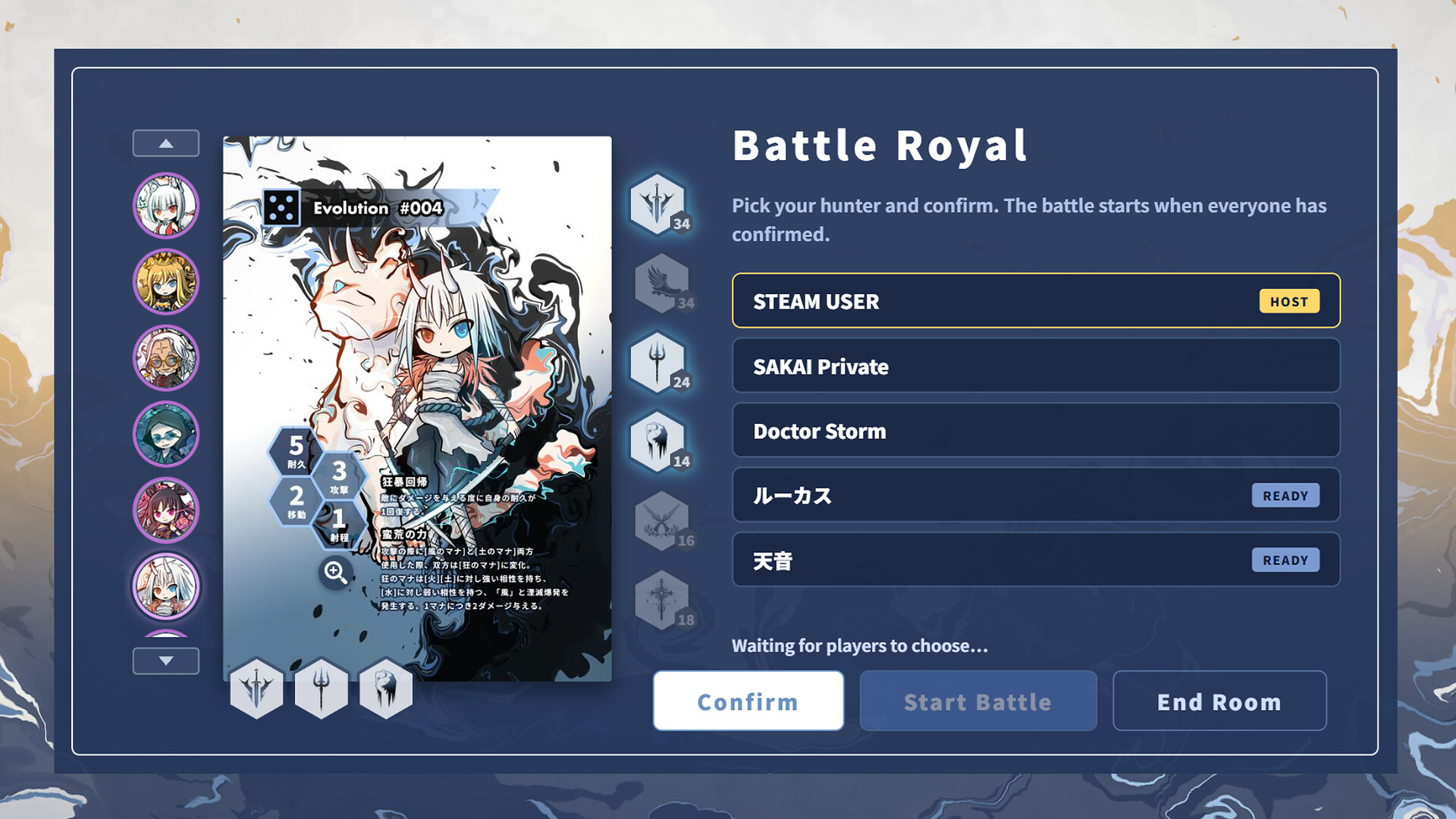Click End Room to close the lobby

1219,701
